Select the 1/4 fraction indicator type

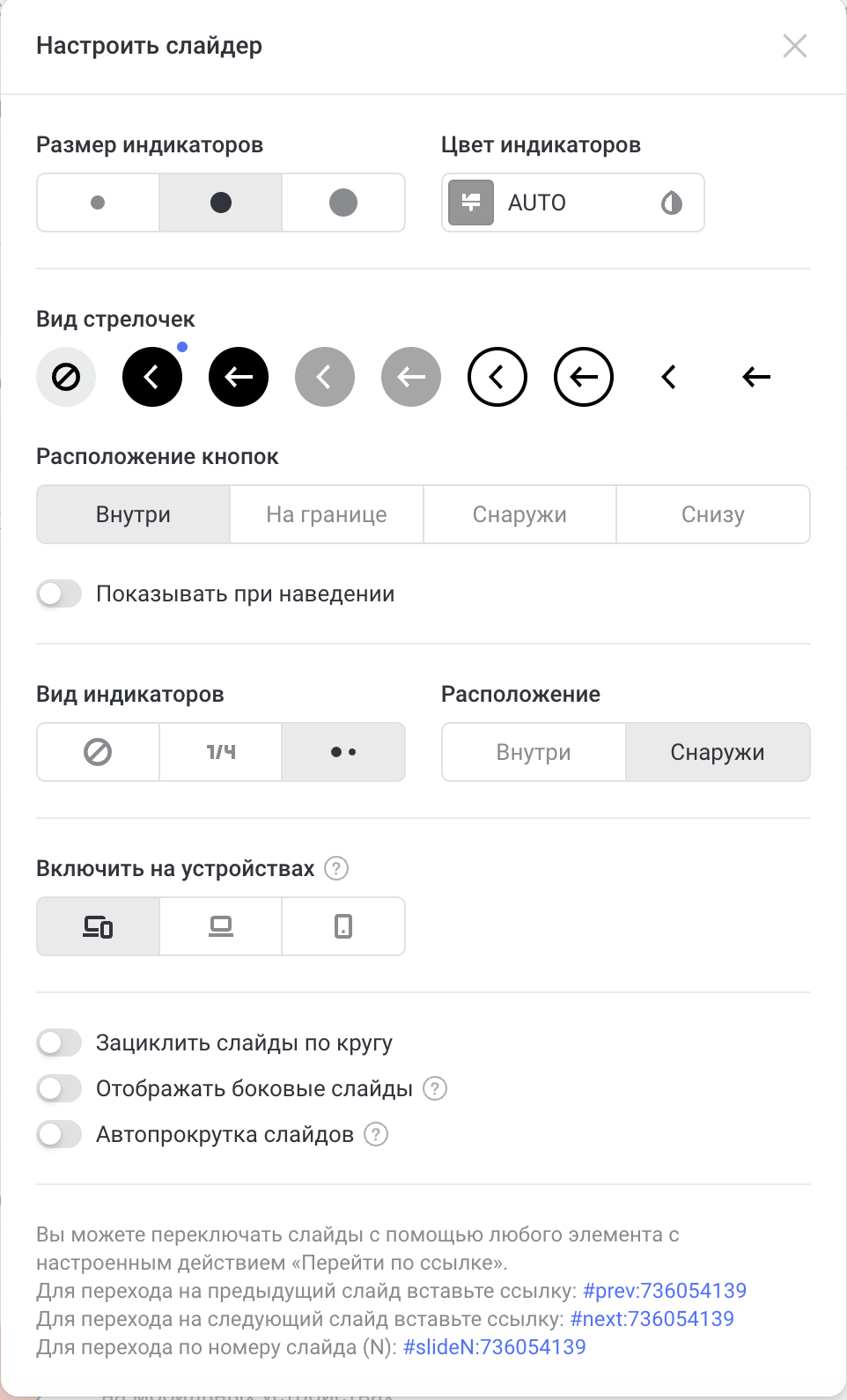pos(221,752)
